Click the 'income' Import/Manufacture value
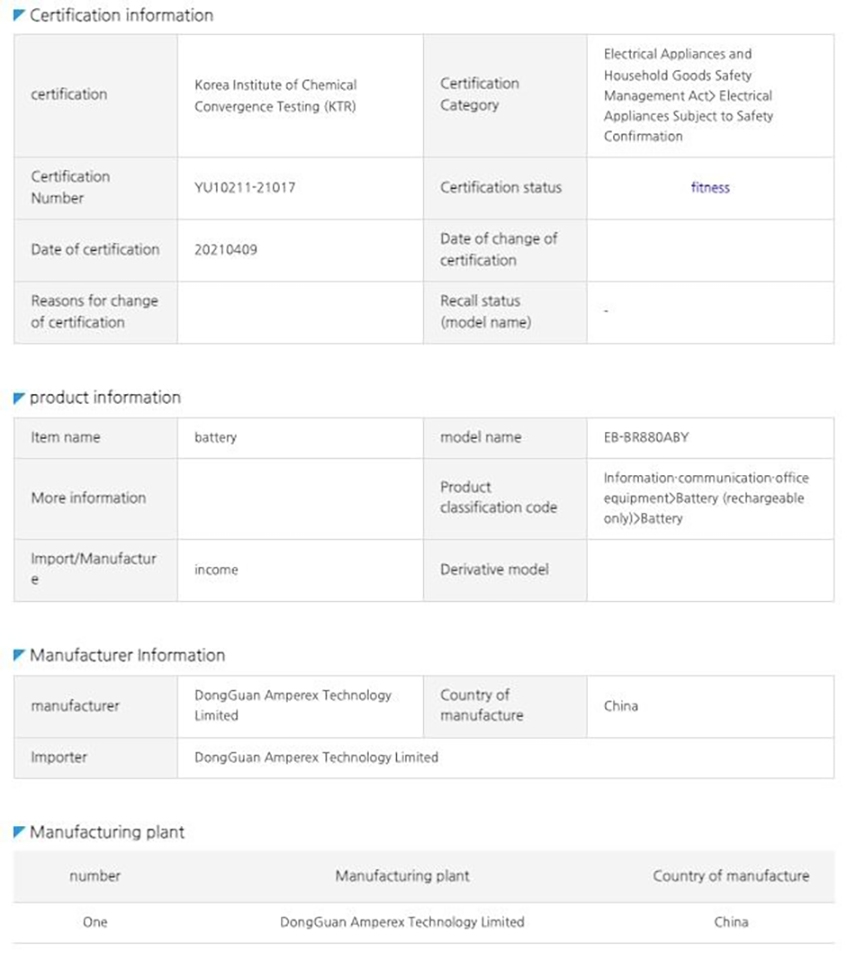Image resolution: width=847 pixels, height=960 pixels. [216, 570]
